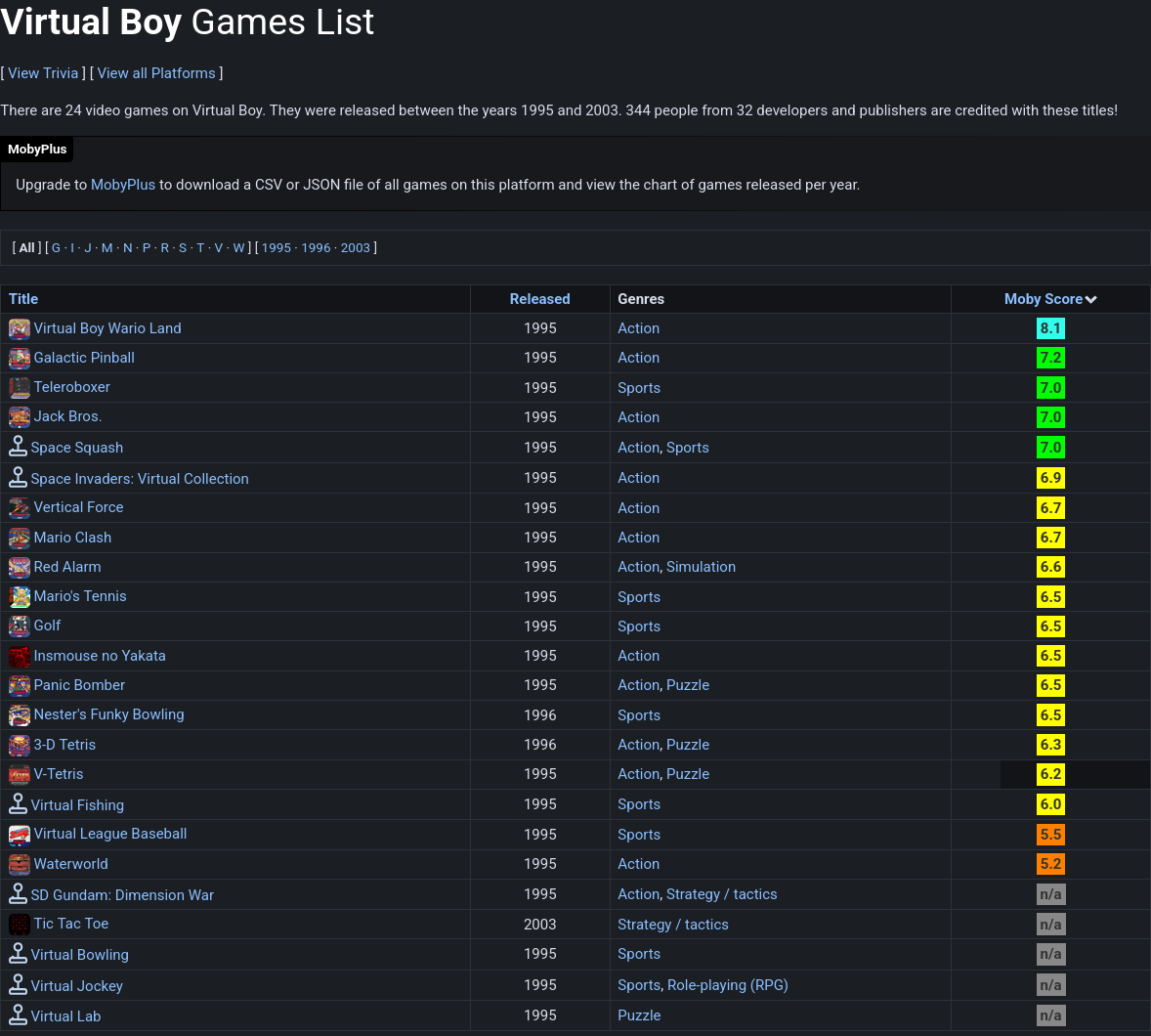
Task: Filter games starting with letter T
Action: click(200, 247)
